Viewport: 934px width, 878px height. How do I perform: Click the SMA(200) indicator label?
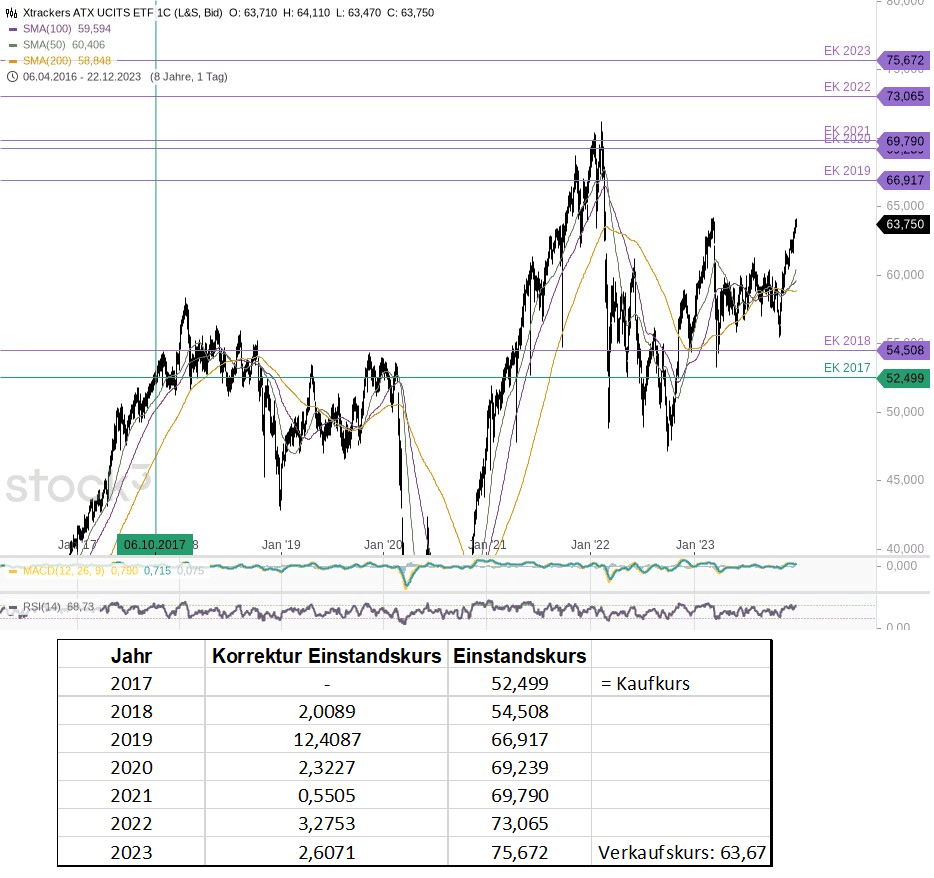pyautogui.click(x=47, y=60)
